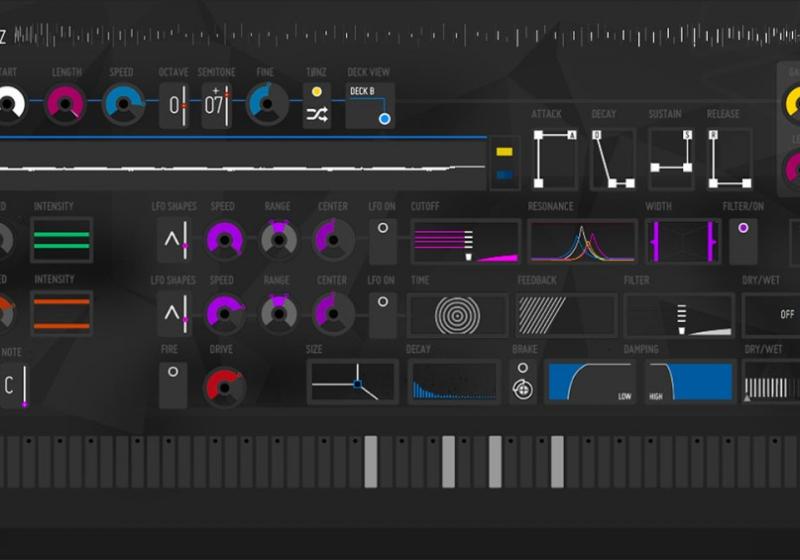This screenshot has height=560, width=800.
Task: Open LFO SHAPES selector in the Cutoff row
Action: pyautogui.click(x=174, y=240)
